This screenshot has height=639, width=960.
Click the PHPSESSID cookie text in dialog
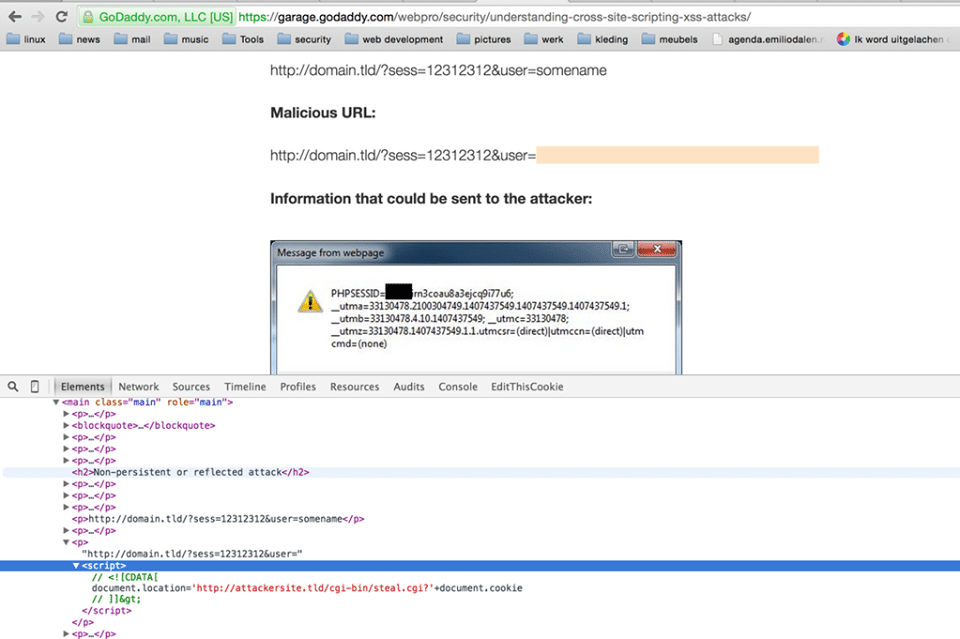coord(422,293)
